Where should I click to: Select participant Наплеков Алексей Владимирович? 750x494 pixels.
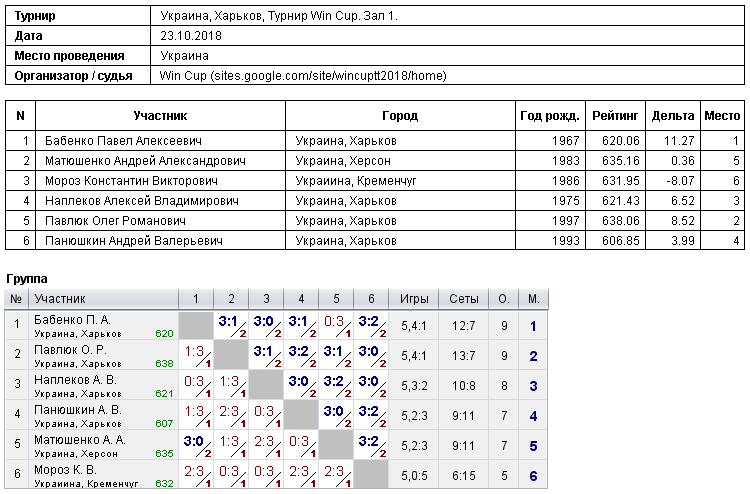142,201
